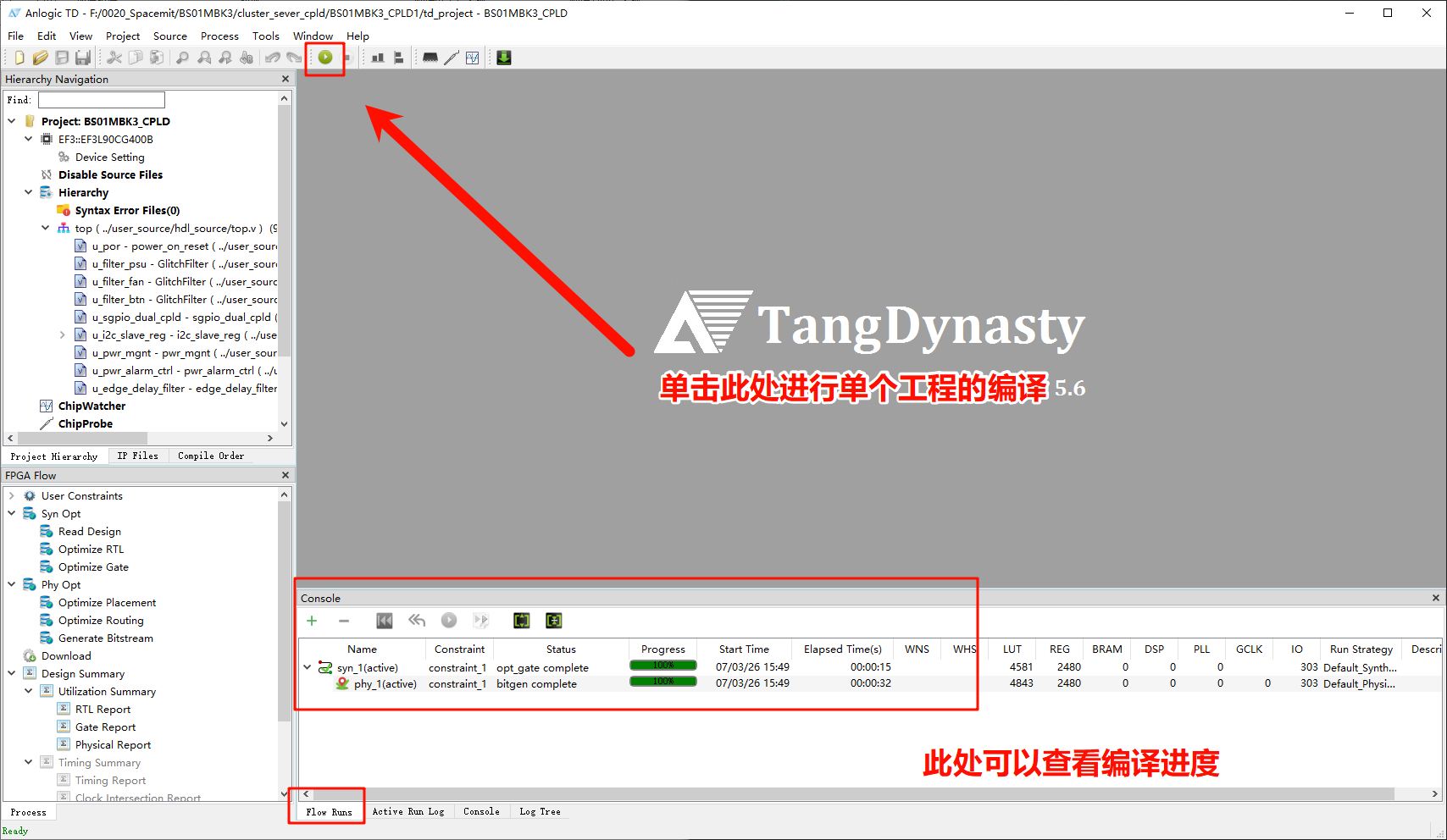Screen dimensions: 1447x840
Task: Collapse the Hierarchy tree node
Action: point(29,192)
